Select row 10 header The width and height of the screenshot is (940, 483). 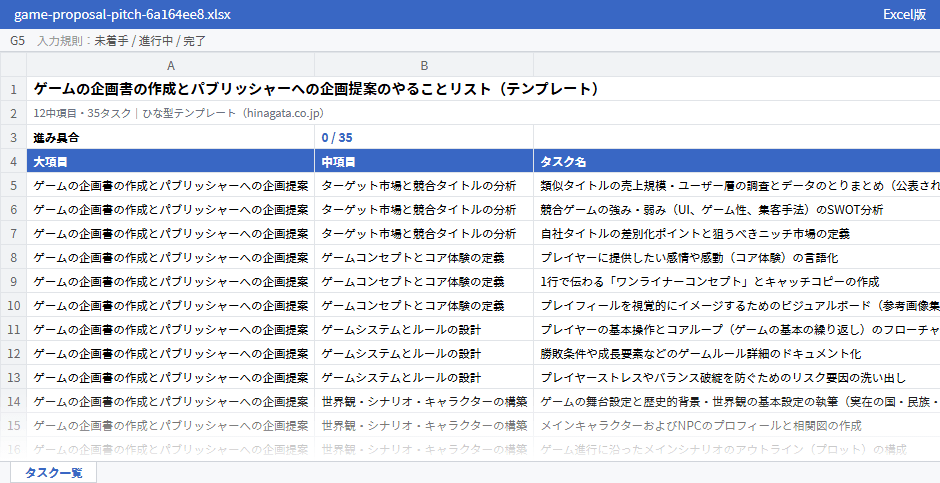coord(13,305)
